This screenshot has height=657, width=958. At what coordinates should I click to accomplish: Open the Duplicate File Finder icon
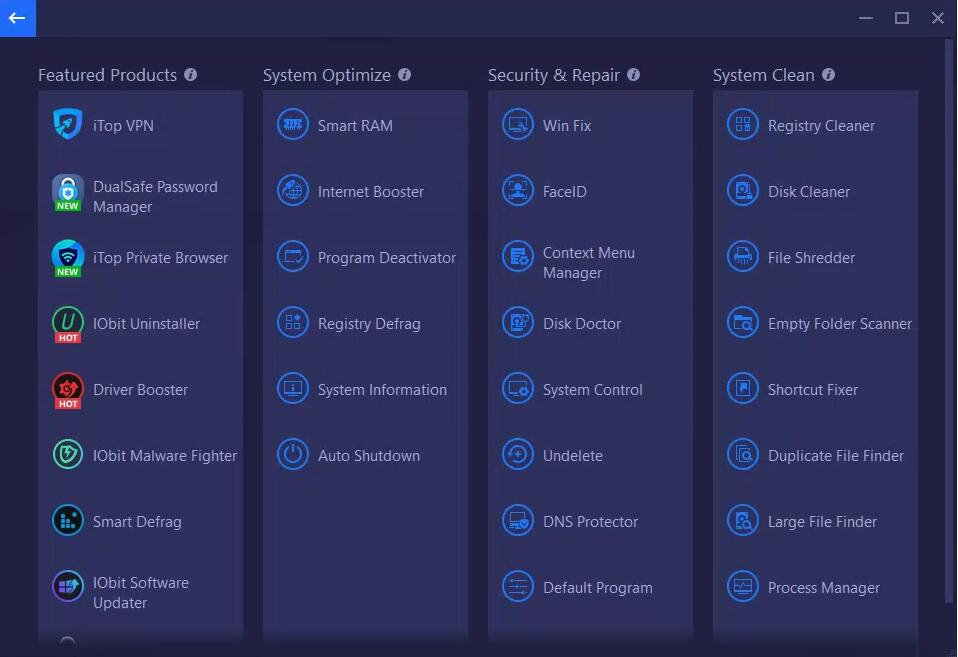(x=743, y=455)
